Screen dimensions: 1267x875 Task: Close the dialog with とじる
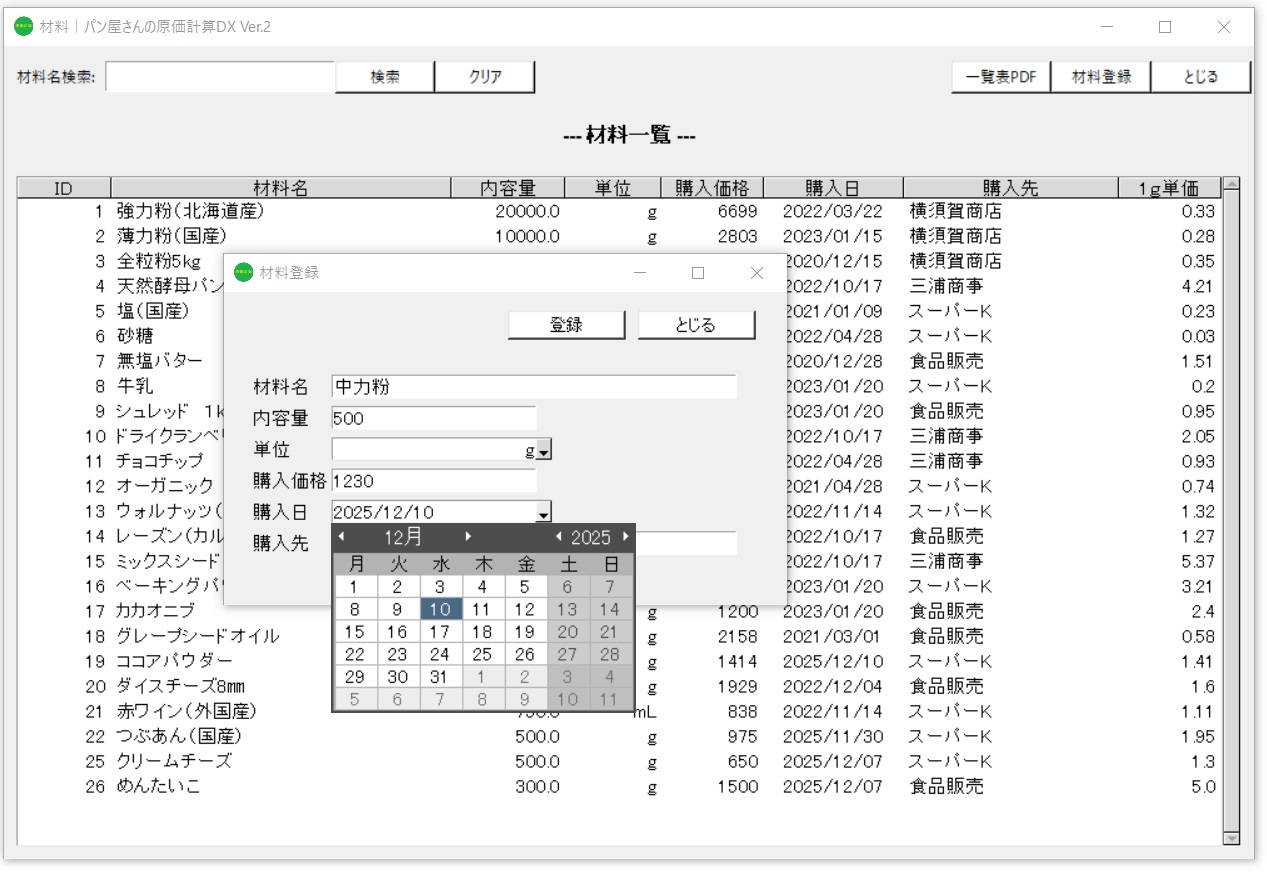tap(696, 324)
